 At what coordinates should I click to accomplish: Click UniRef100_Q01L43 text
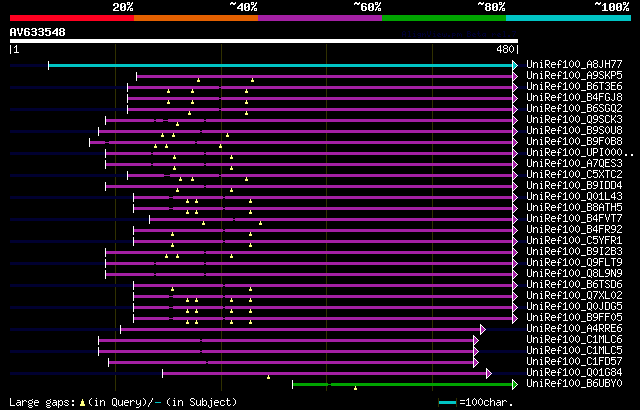pos(574,197)
